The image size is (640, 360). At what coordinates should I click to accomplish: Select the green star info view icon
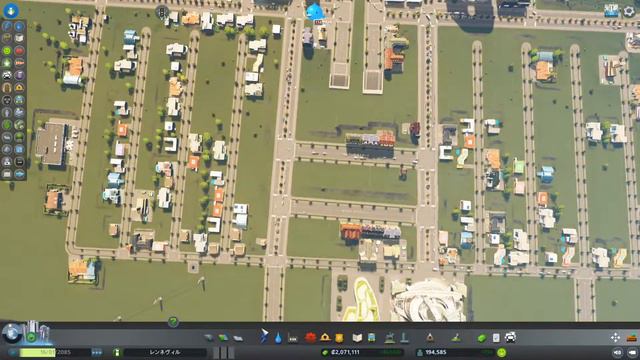pos(7,63)
